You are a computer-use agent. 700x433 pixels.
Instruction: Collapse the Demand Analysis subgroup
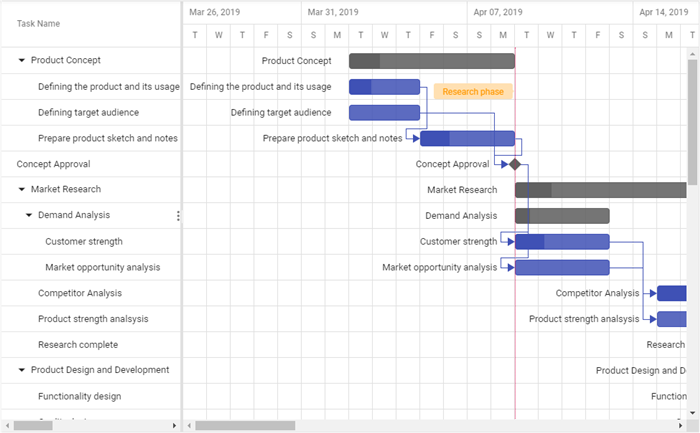29,215
